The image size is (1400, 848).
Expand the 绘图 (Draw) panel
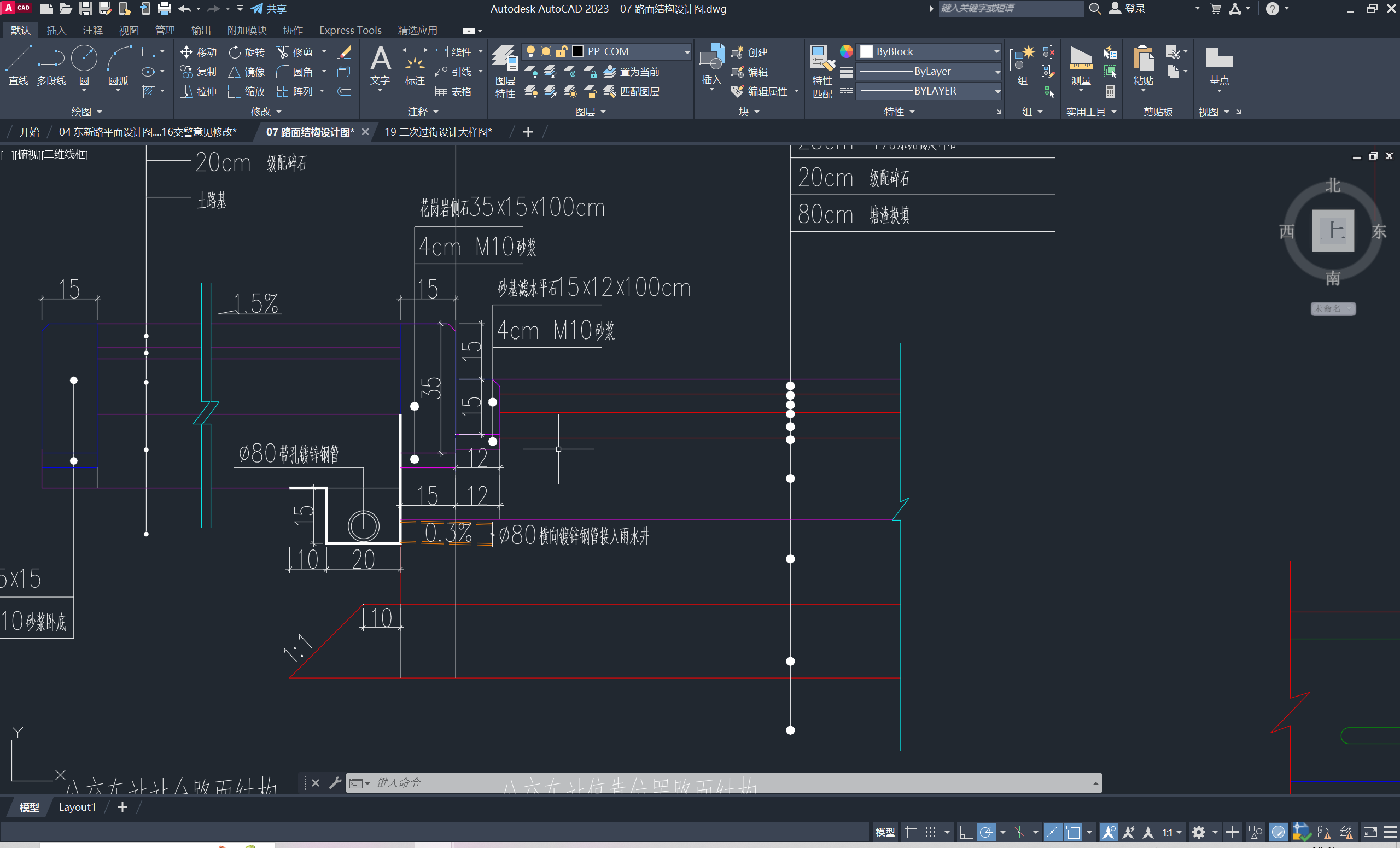point(86,112)
